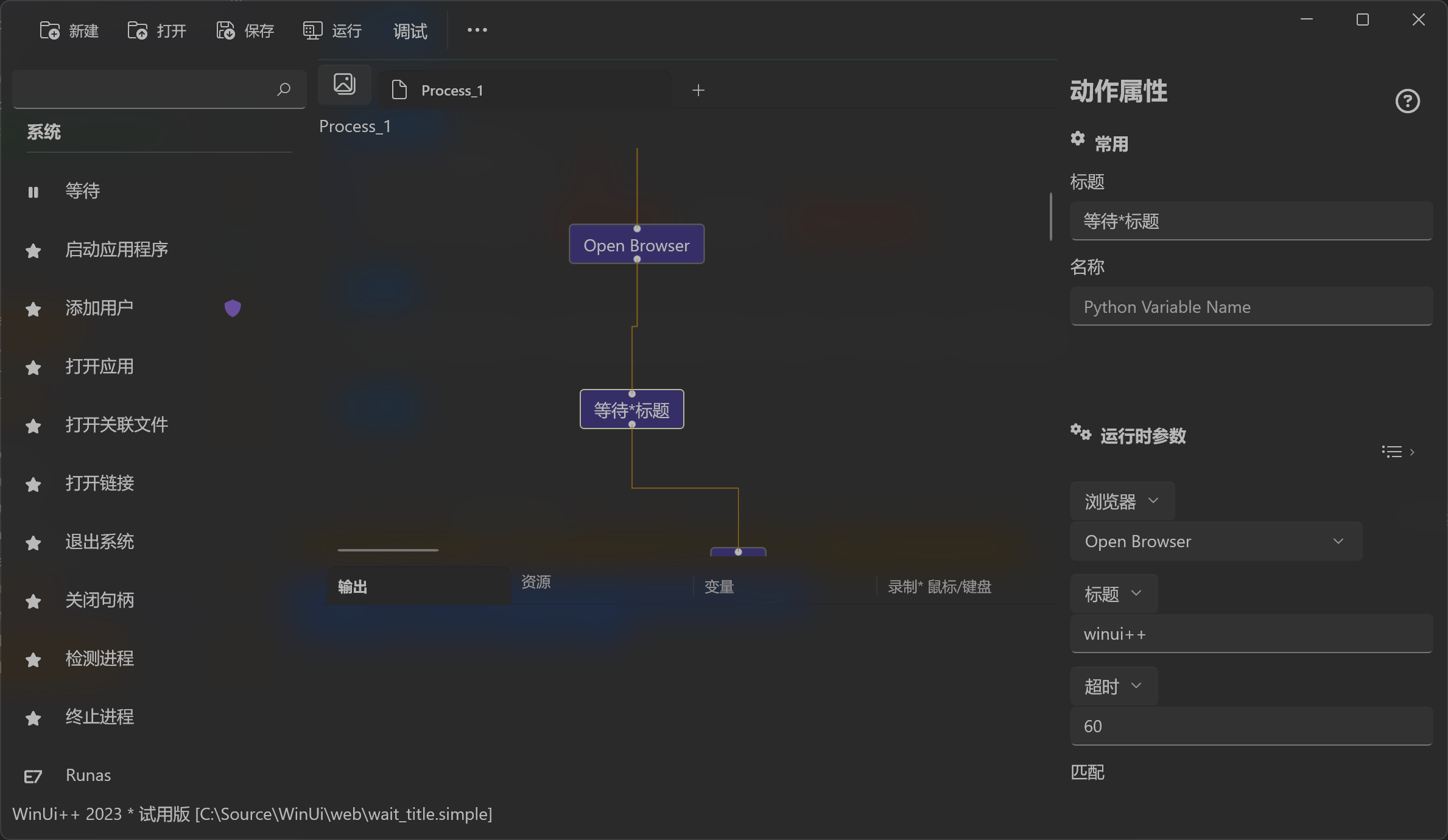Add a new process tab with plus
The height and width of the screenshot is (840, 1448).
click(x=698, y=90)
